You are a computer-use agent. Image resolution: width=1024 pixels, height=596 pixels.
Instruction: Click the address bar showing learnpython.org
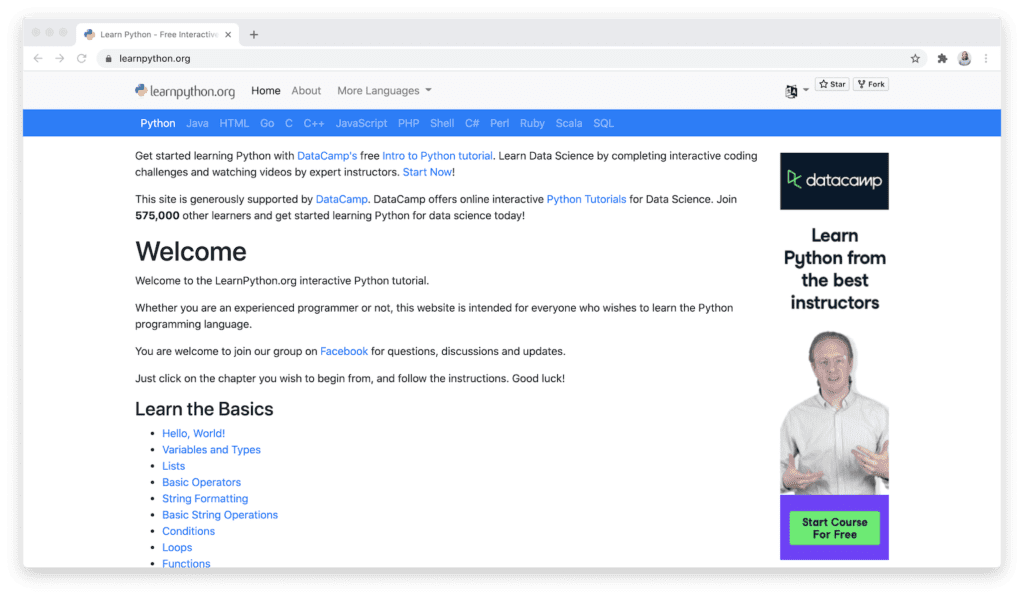tap(500, 59)
